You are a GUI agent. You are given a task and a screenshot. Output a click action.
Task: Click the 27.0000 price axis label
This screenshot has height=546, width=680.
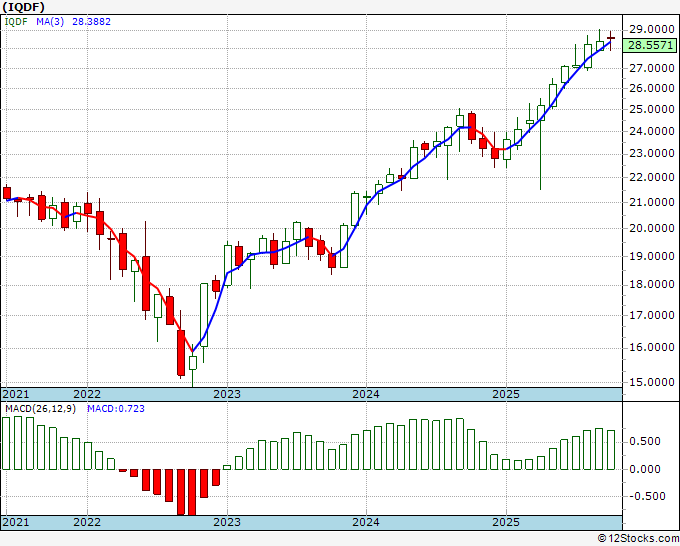[x=652, y=68]
